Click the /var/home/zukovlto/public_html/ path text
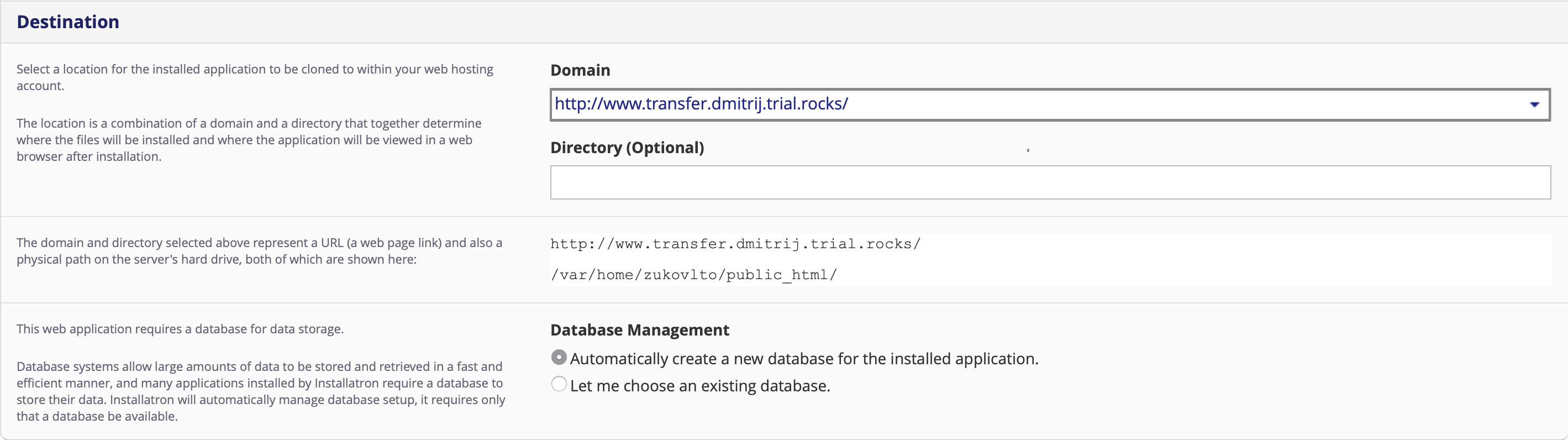This screenshot has width=1568, height=440. click(694, 275)
